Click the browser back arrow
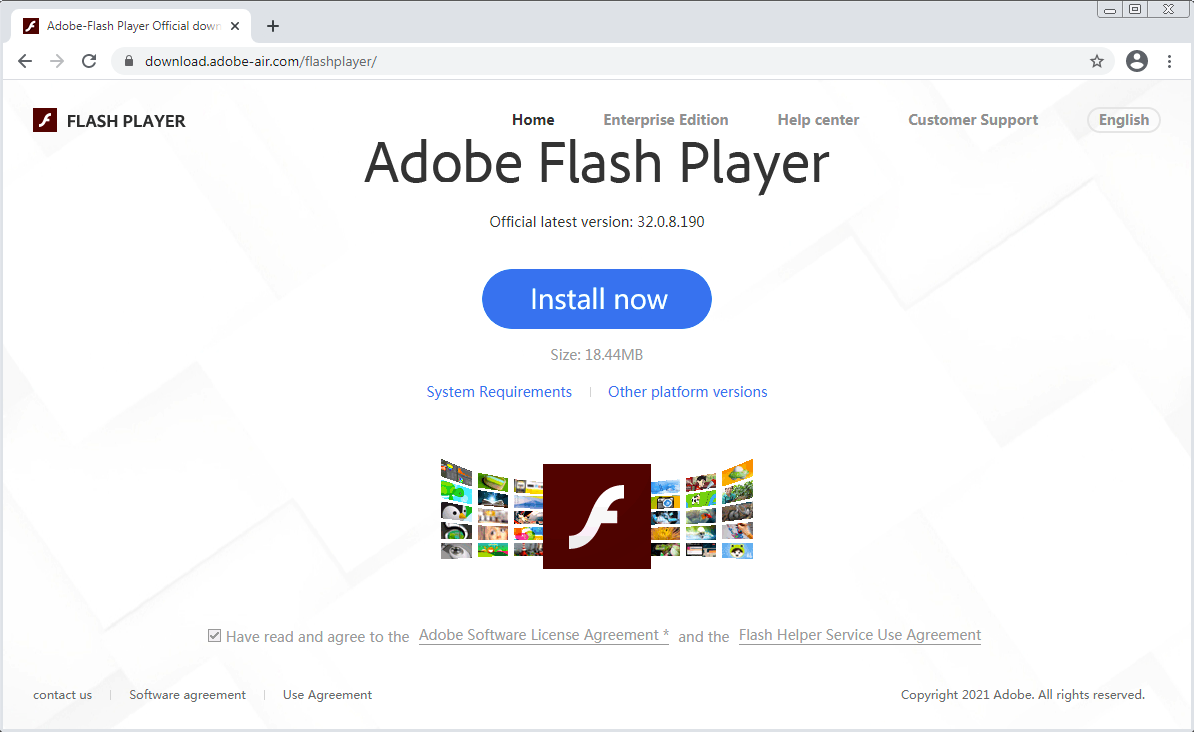 point(25,61)
